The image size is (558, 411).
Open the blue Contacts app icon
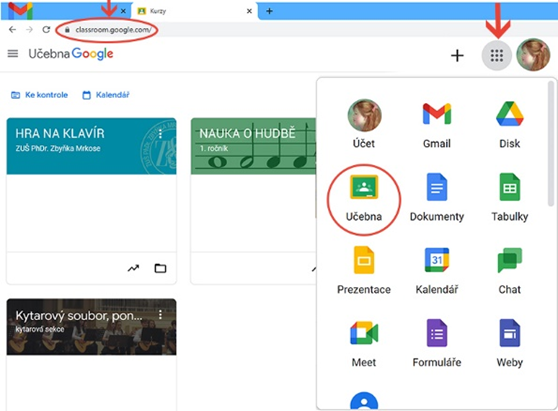(x=364, y=401)
